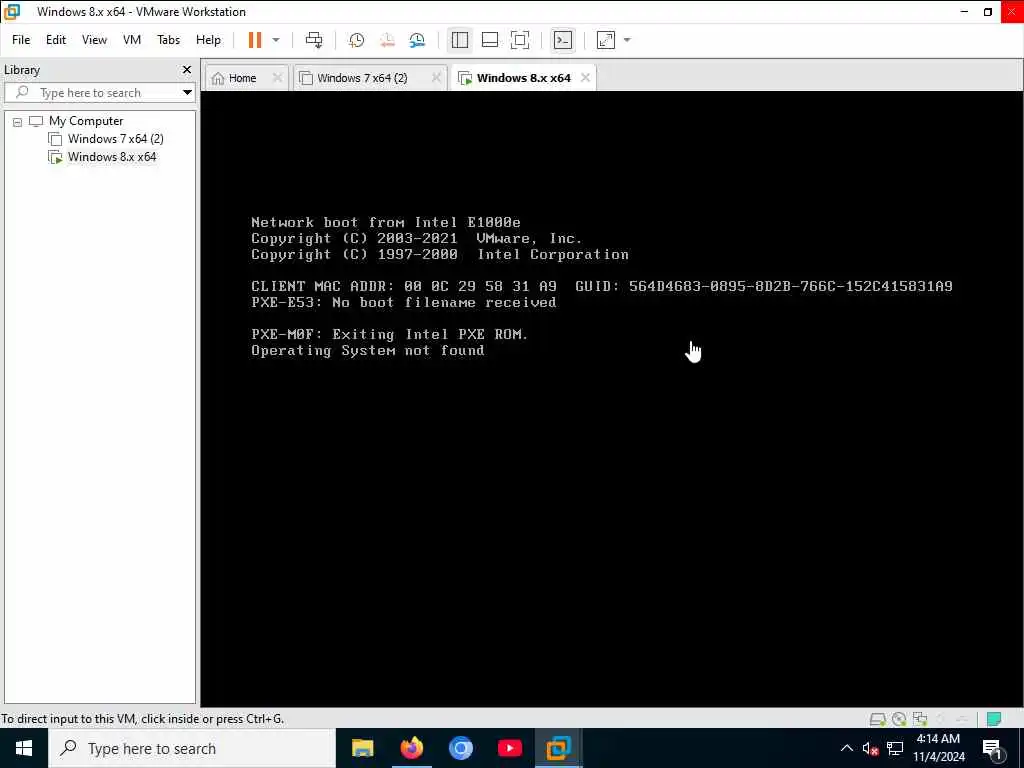
Task: Send Ctrl+Alt+Del to the virtual machine
Action: 313,40
